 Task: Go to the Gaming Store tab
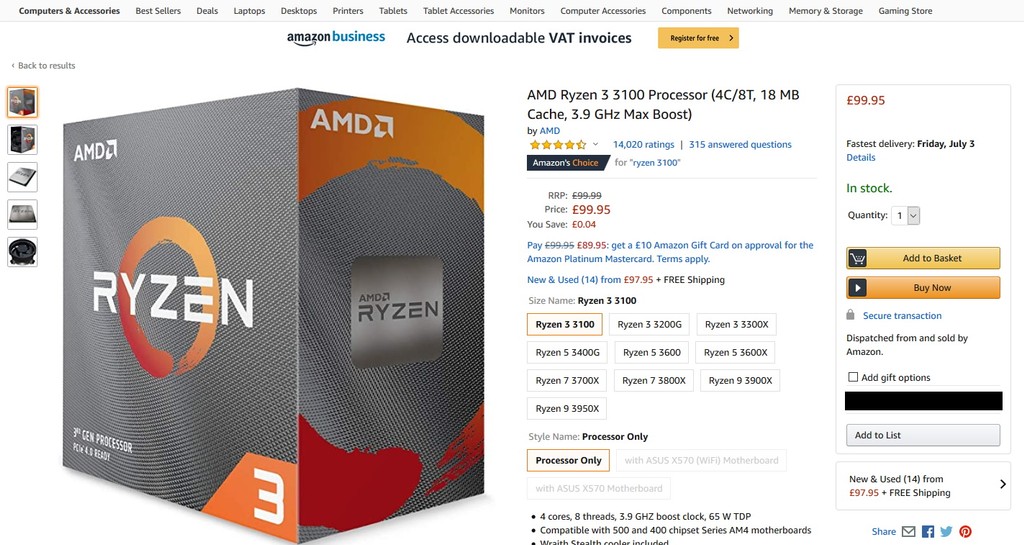(x=905, y=11)
